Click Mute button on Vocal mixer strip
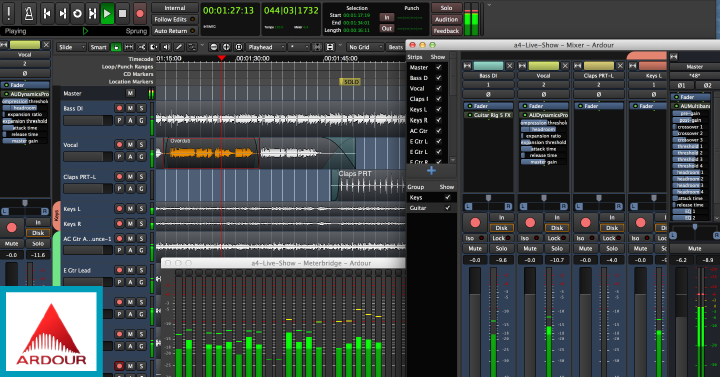This screenshot has width=720, height=377. 530,248
